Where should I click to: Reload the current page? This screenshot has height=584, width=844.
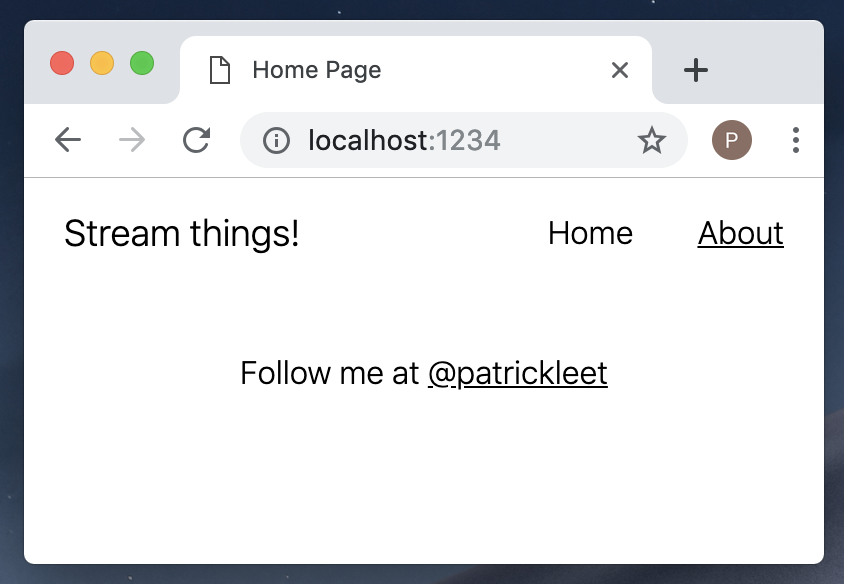tap(196, 140)
